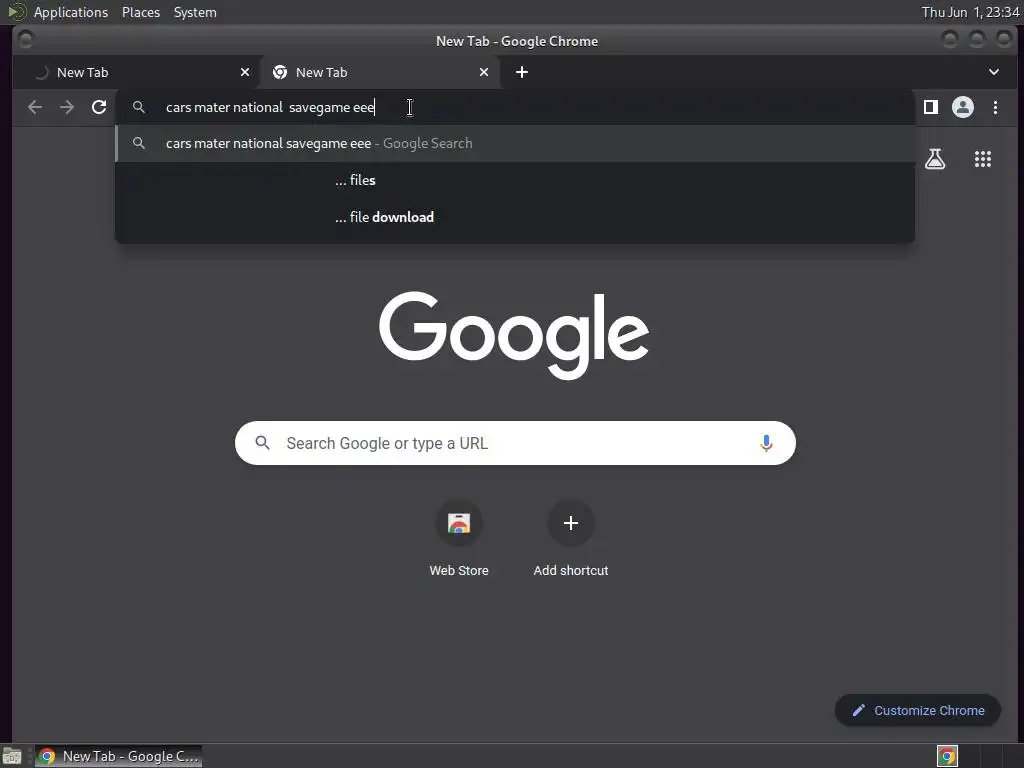Click the Add shortcut button
Image resolution: width=1024 pixels, height=768 pixels.
tap(571, 539)
